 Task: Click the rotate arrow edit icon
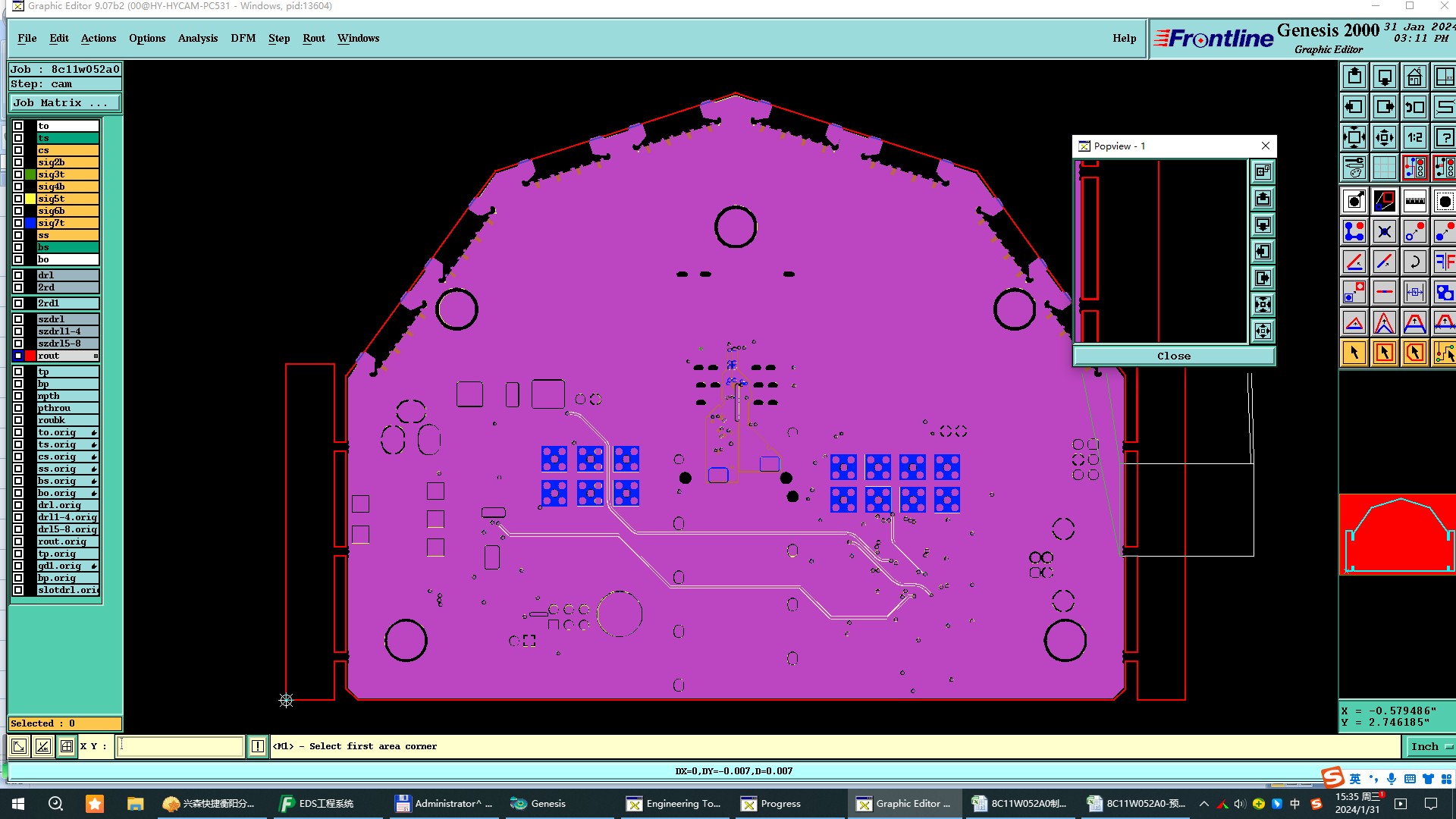[1414, 262]
